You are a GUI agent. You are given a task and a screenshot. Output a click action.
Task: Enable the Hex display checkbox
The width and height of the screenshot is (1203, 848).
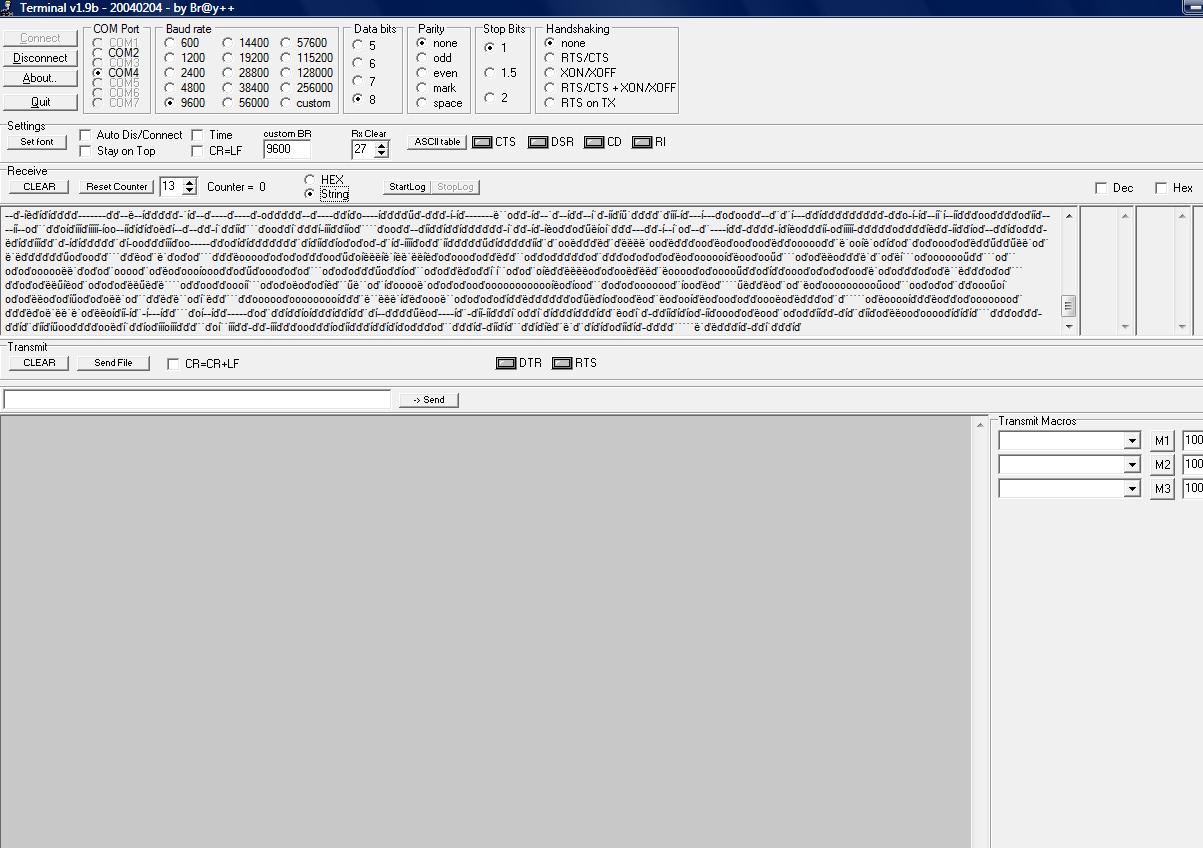pyautogui.click(x=1161, y=188)
